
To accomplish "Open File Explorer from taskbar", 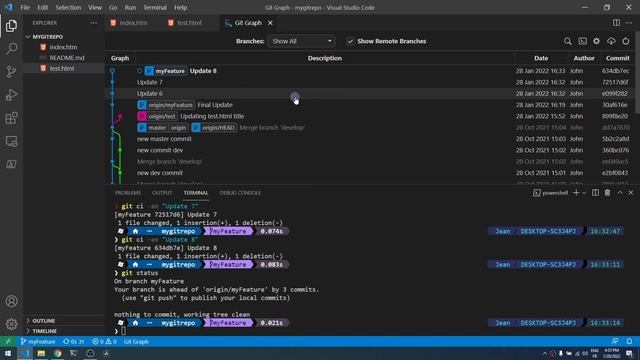I will click(x=41, y=353).
